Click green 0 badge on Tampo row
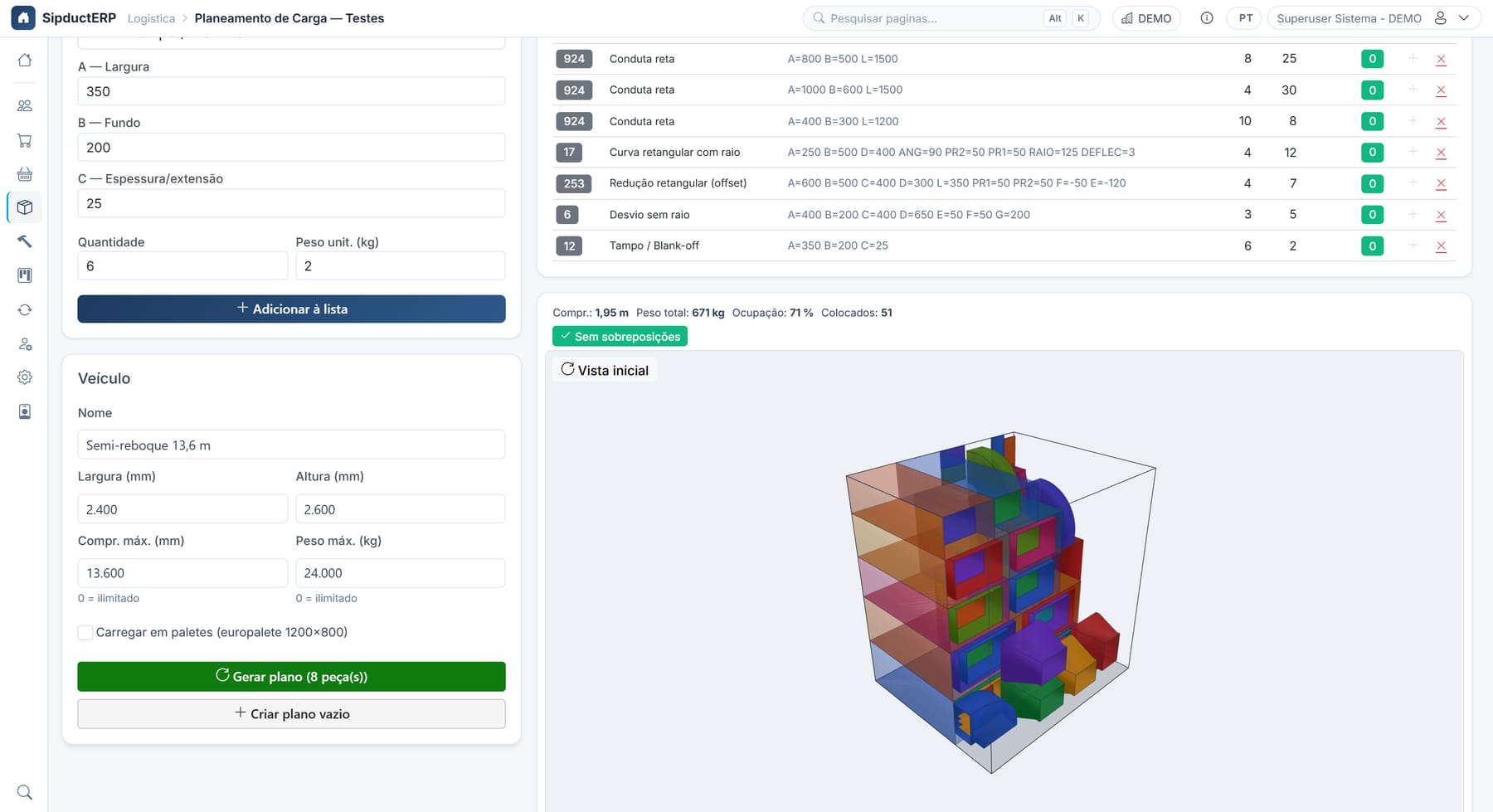 [1372, 246]
